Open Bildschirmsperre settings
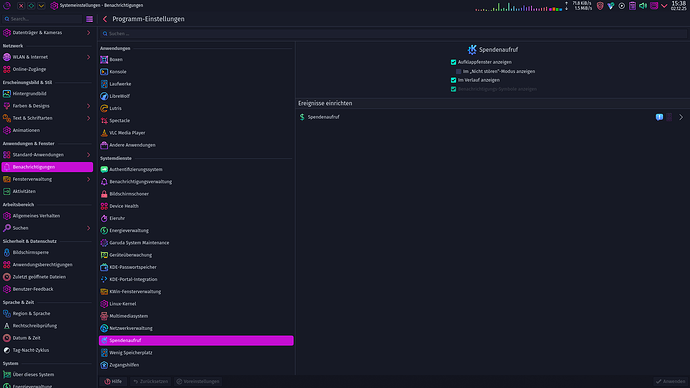The width and height of the screenshot is (690, 388). [x=47, y=253]
